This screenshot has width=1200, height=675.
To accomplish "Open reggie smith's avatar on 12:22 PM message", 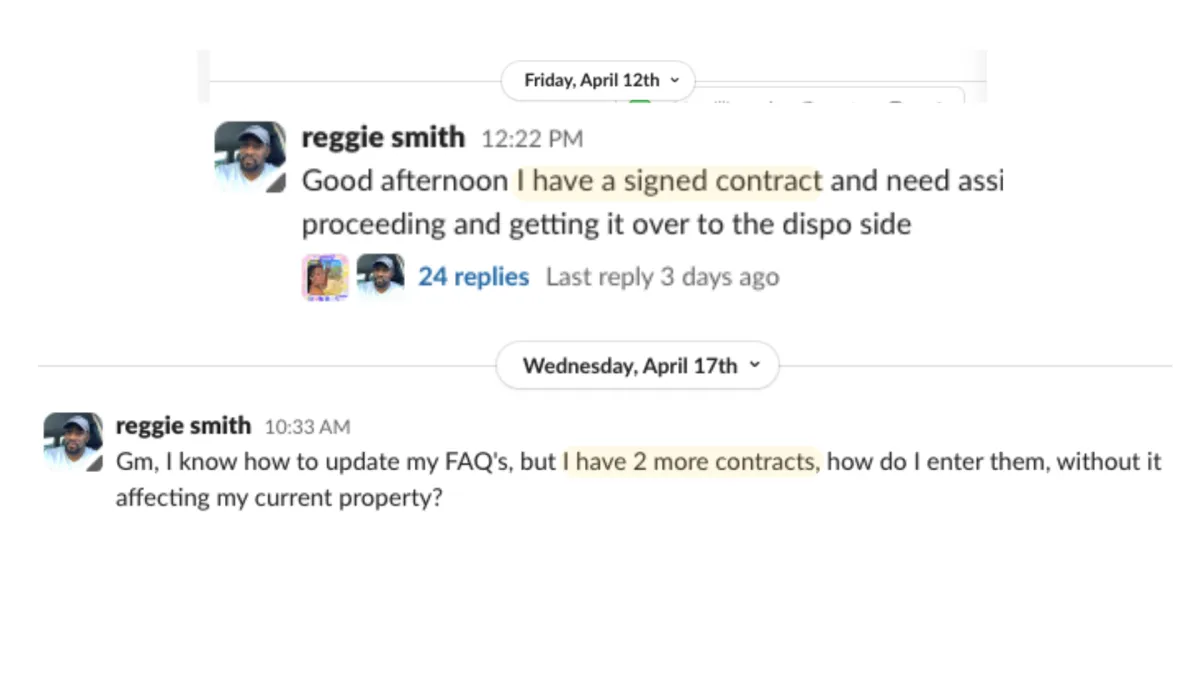I will tap(250, 156).
